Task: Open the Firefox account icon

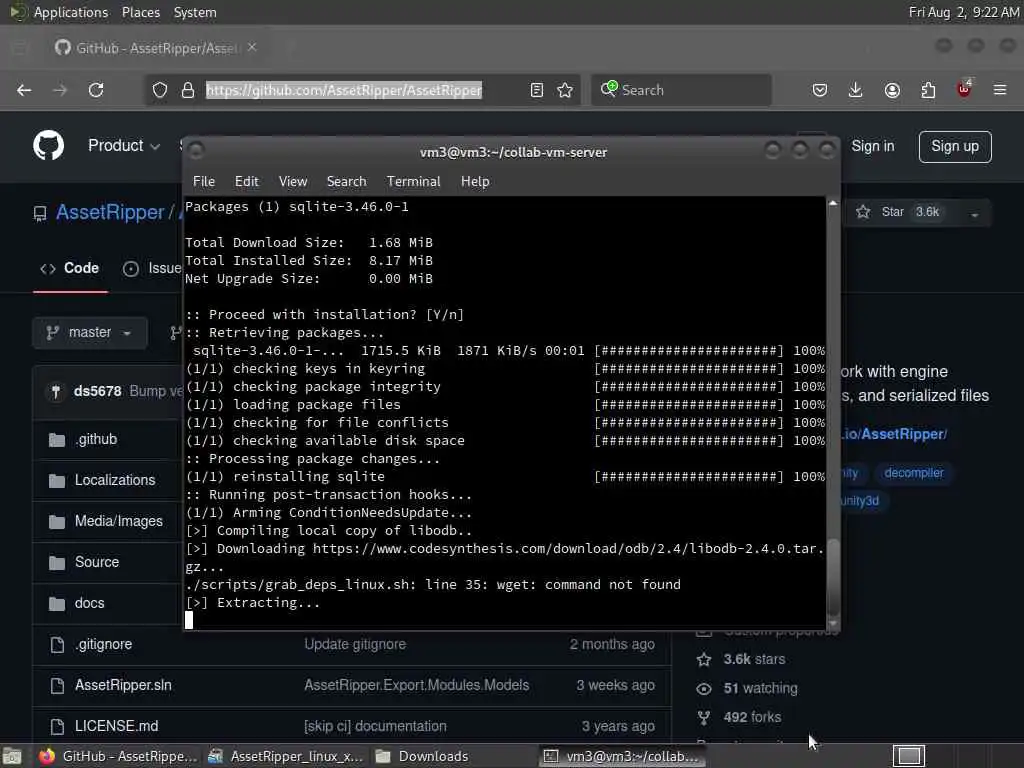Action: coord(892,90)
